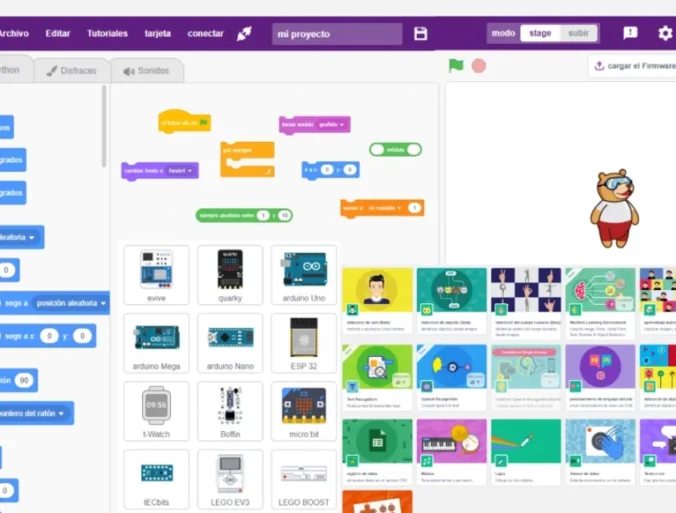Select the LEGO EV3 board

230,479
